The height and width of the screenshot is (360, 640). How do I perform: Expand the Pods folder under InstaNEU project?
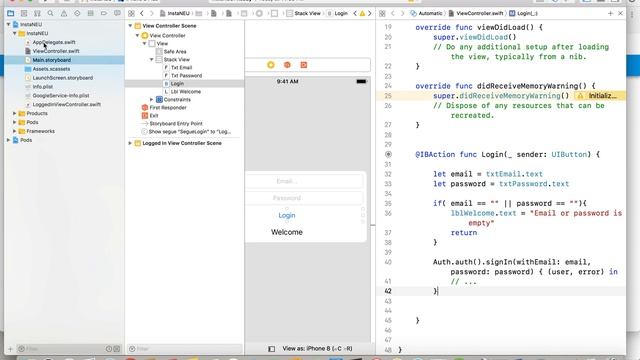pyautogui.click(x=15, y=122)
